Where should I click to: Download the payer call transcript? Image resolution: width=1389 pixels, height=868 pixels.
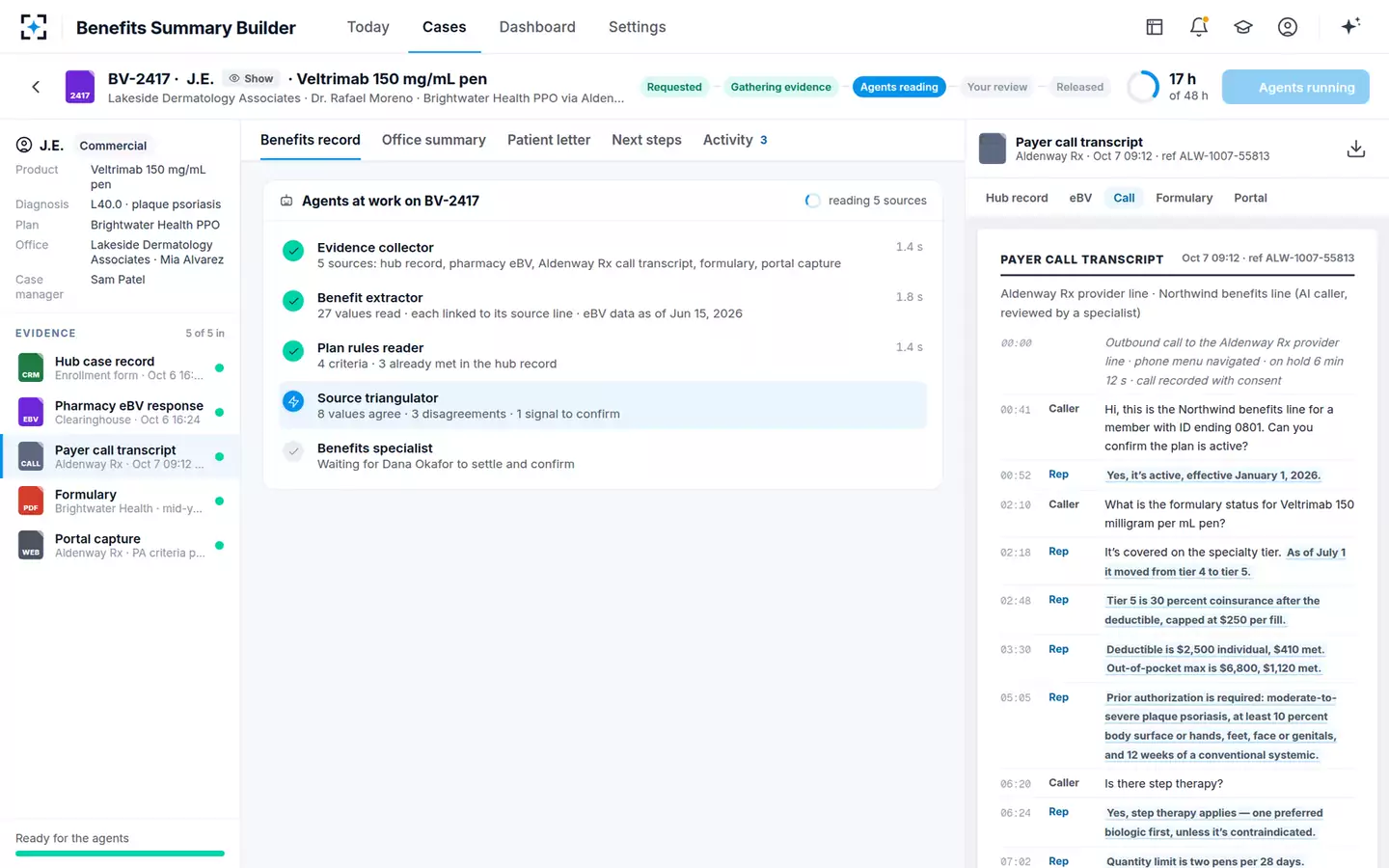pos(1355,149)
